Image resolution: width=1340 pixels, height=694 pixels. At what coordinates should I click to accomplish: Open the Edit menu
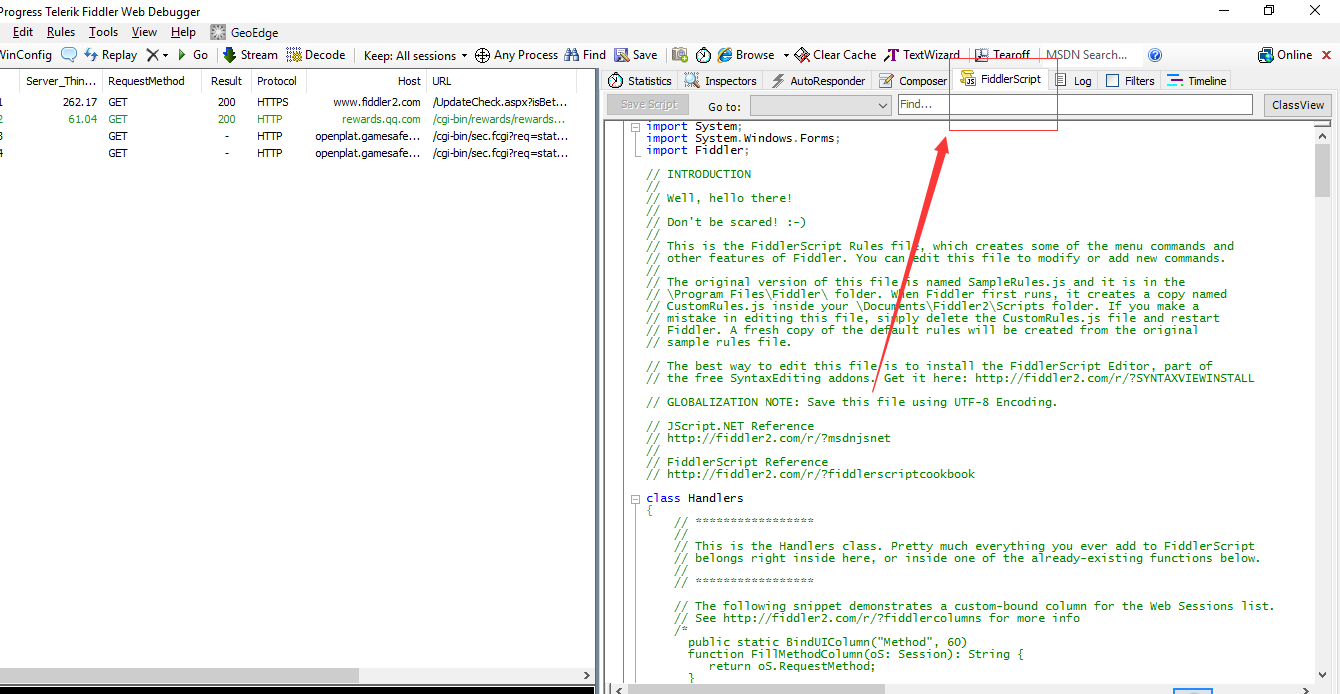click(x=23, y=32)
